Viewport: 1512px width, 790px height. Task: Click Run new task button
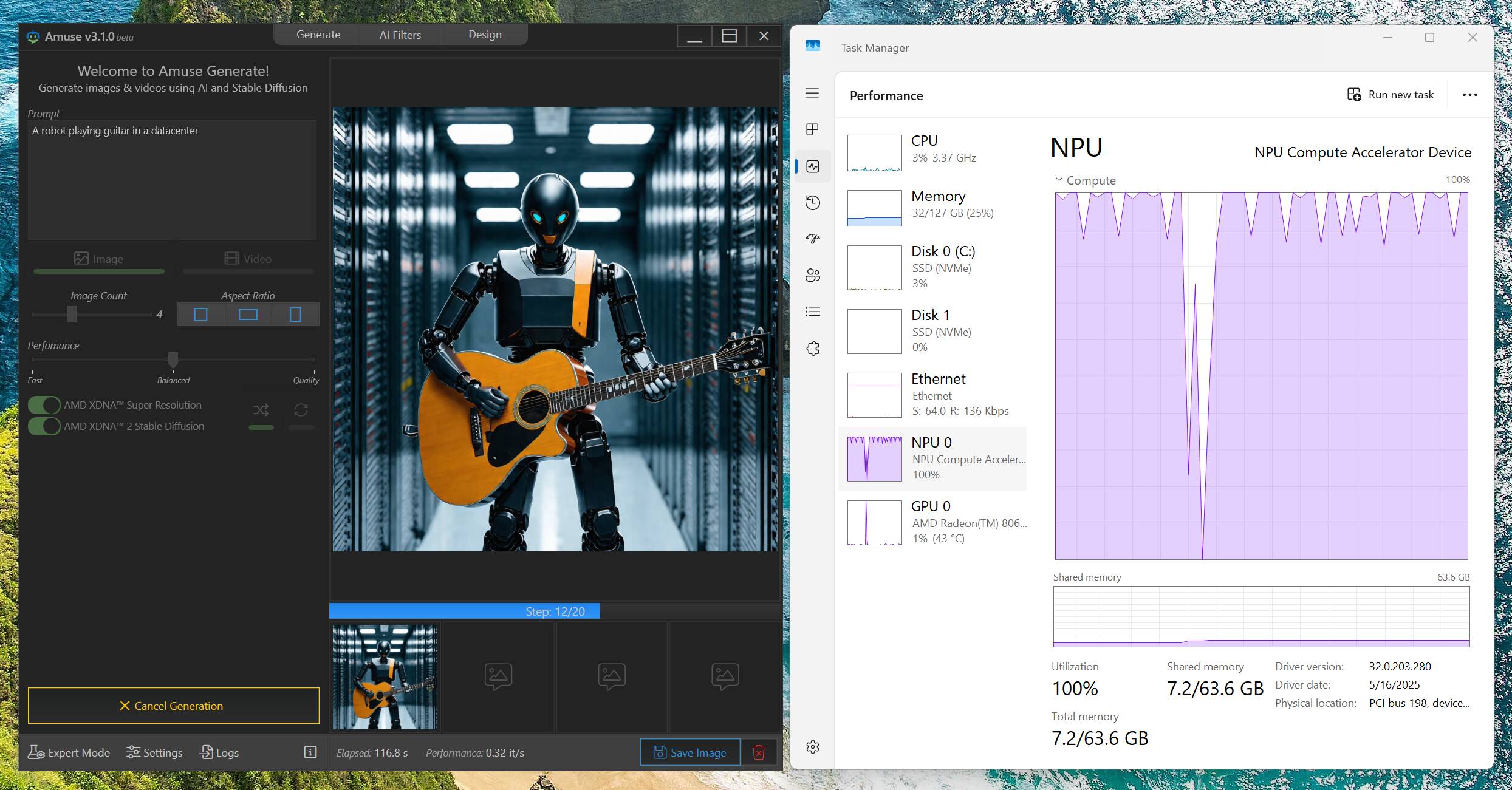click(x=1390, y=95)
